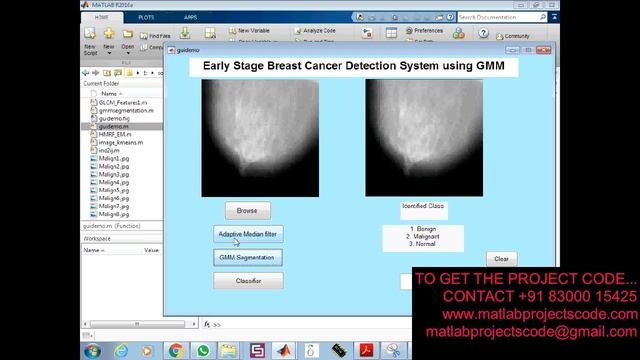This screenshot has height=360, width=640.
Task: Collapse the toolstrip with the arrow button
Action: [554, 17]
